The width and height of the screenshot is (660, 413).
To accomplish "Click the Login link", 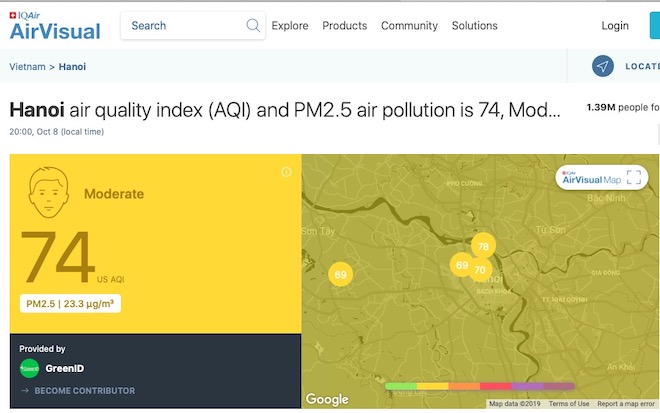I will coord(615,26).
